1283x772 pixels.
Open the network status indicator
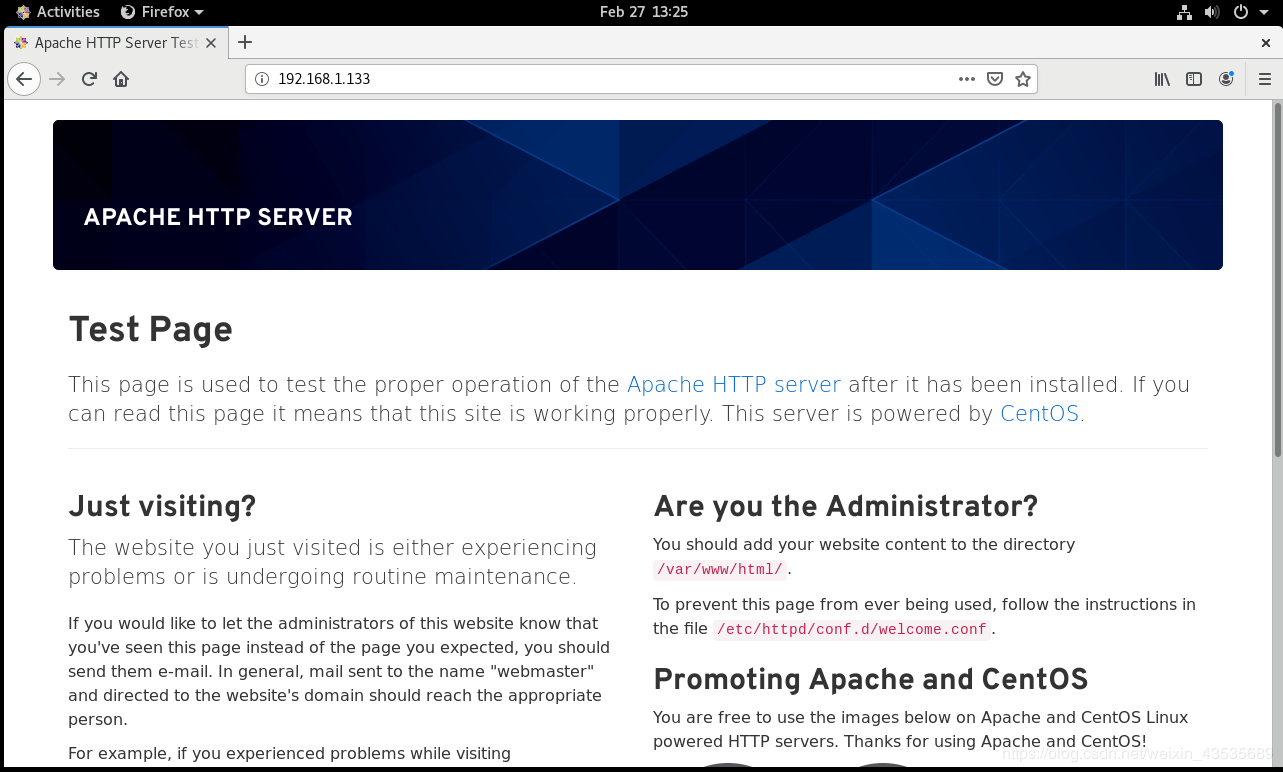[x=1184, y=12]
